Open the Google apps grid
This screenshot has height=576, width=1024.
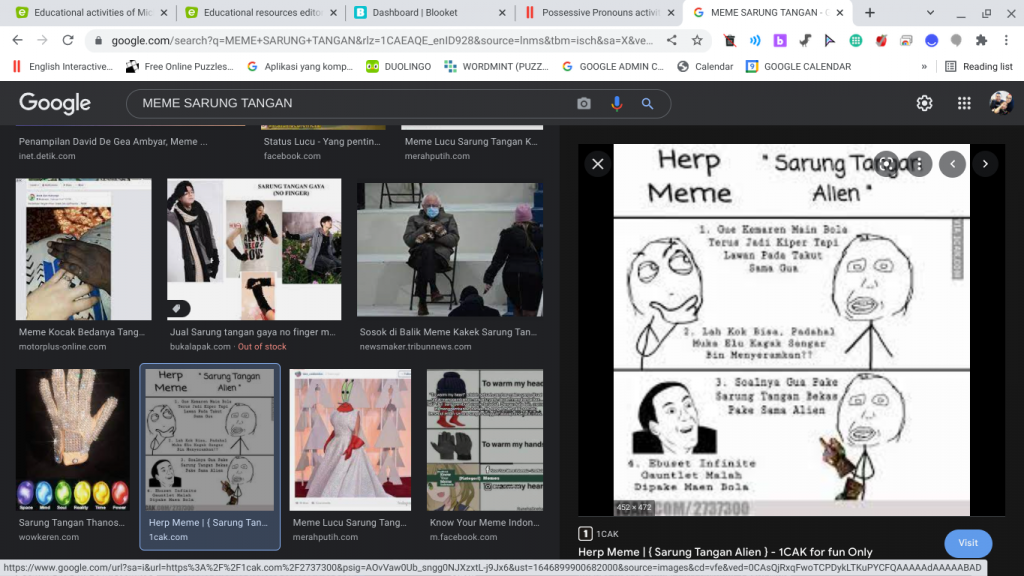964,103
